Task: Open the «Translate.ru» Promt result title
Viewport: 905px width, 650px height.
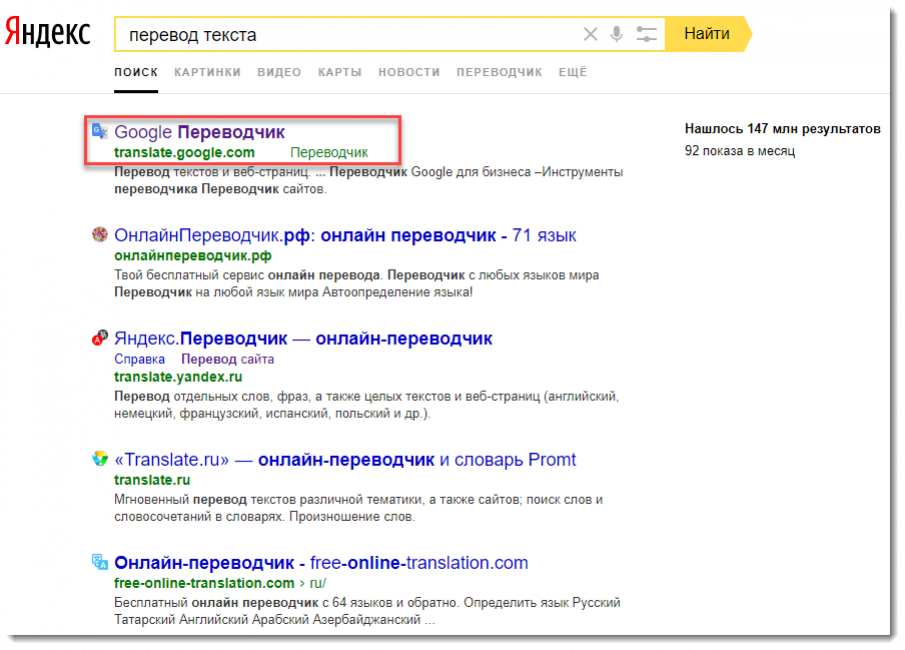Action: [345, 460]
